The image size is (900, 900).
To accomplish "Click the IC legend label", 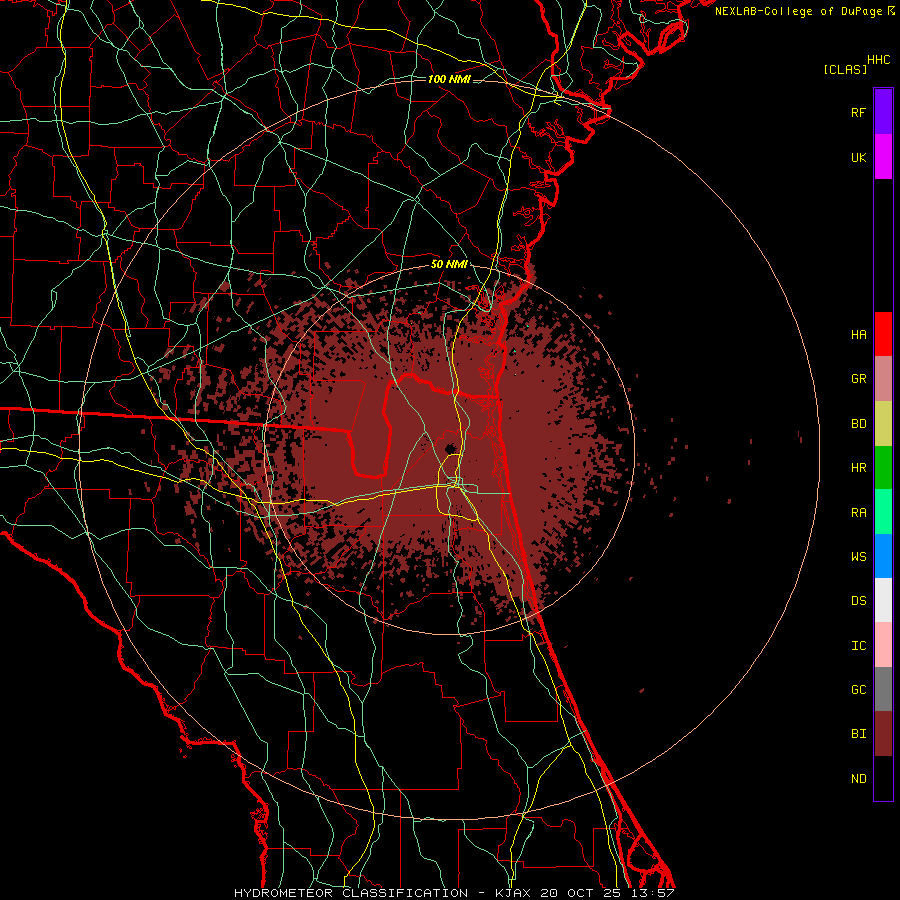I will (x=858, y=646).
